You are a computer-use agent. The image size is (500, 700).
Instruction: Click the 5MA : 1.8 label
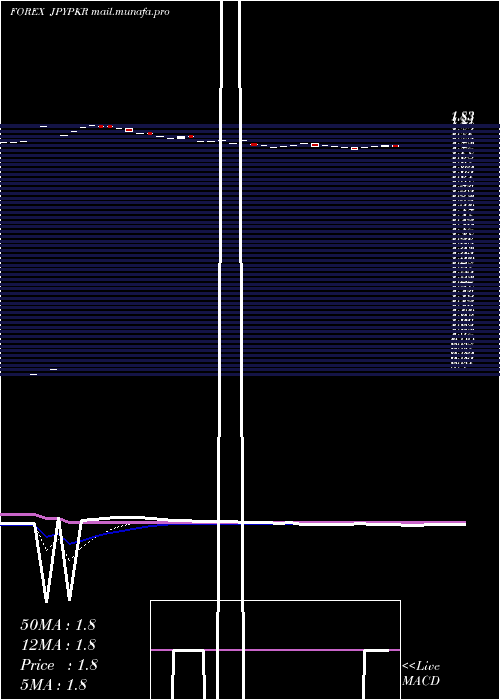click(x=53, y=684)
